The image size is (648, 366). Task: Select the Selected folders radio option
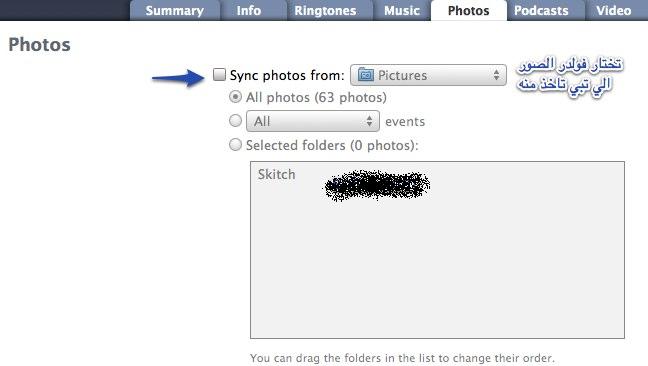coord(235,145)
